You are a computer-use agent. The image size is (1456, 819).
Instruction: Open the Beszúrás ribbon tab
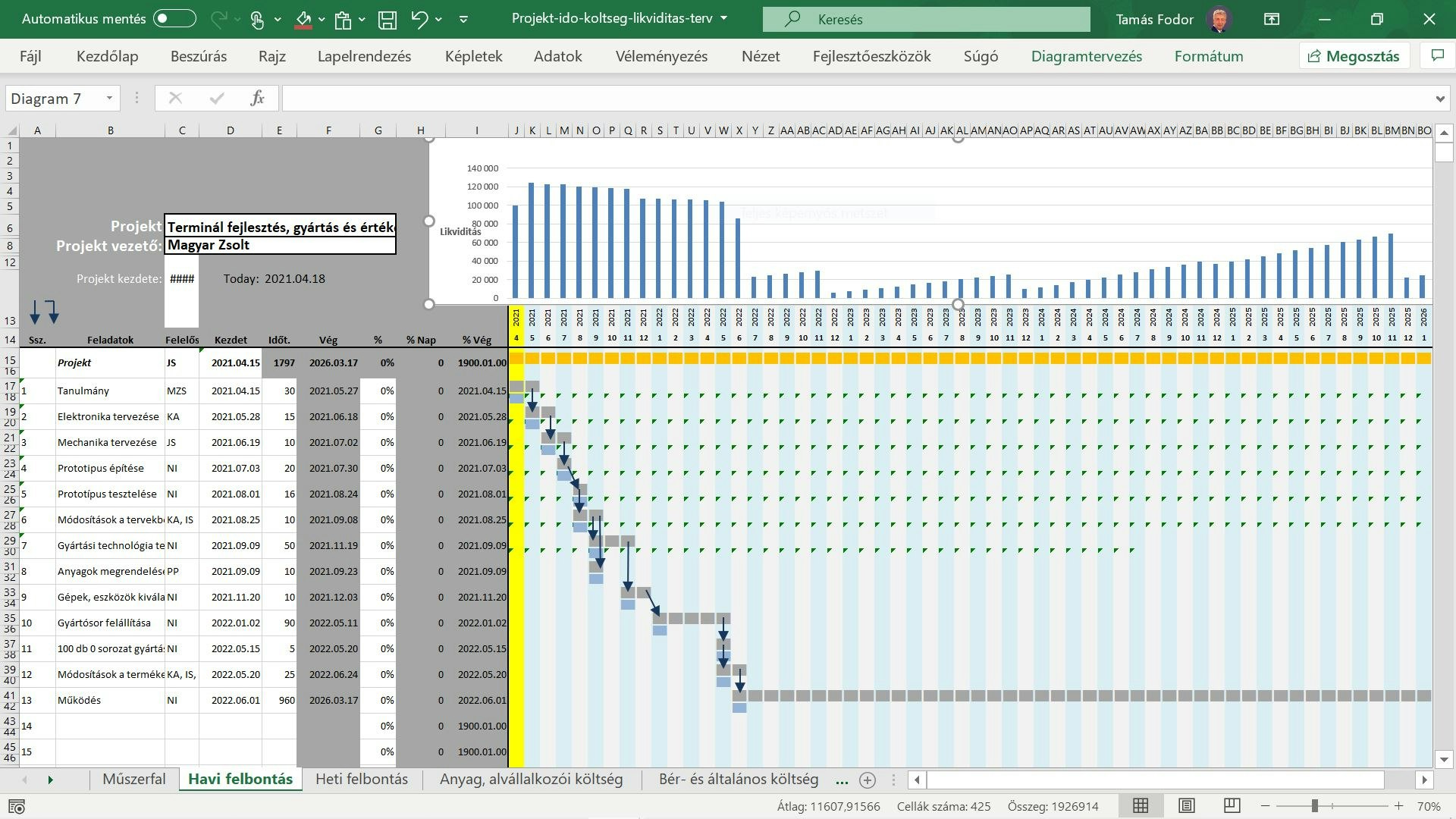(199, 56)
